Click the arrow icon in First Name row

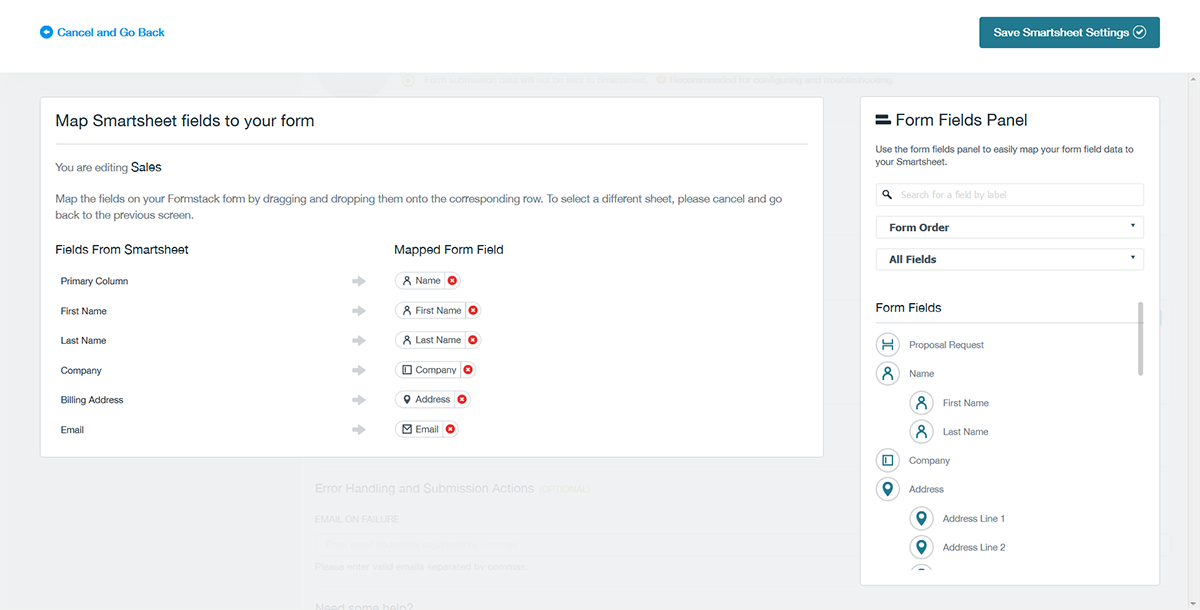tap(359, 311)
